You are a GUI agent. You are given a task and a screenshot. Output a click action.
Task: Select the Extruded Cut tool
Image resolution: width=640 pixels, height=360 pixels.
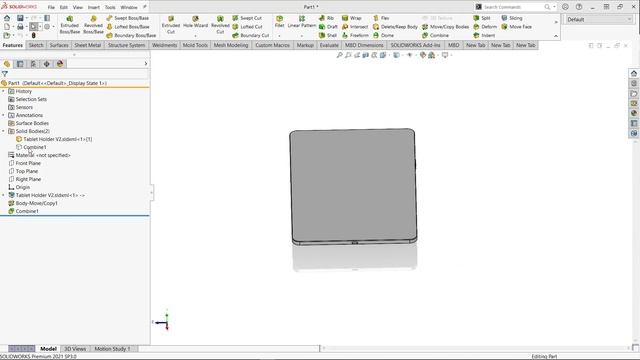[x=171, y=25]
